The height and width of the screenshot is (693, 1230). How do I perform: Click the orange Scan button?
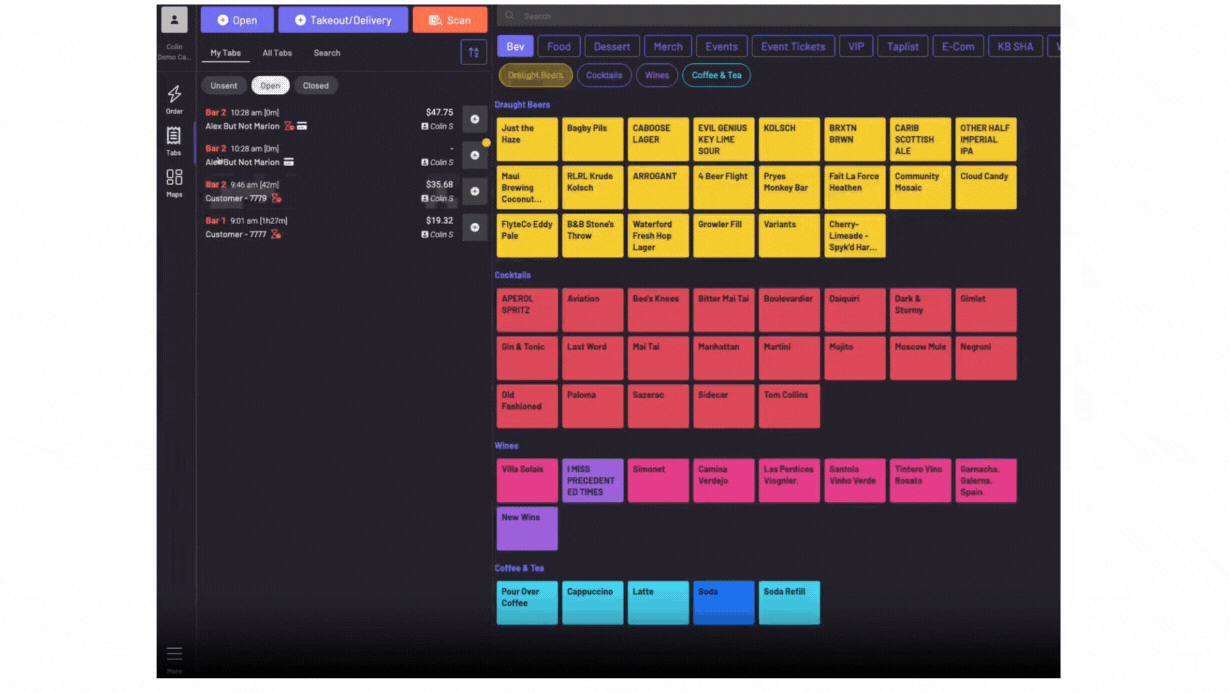[x=450, y=20]
